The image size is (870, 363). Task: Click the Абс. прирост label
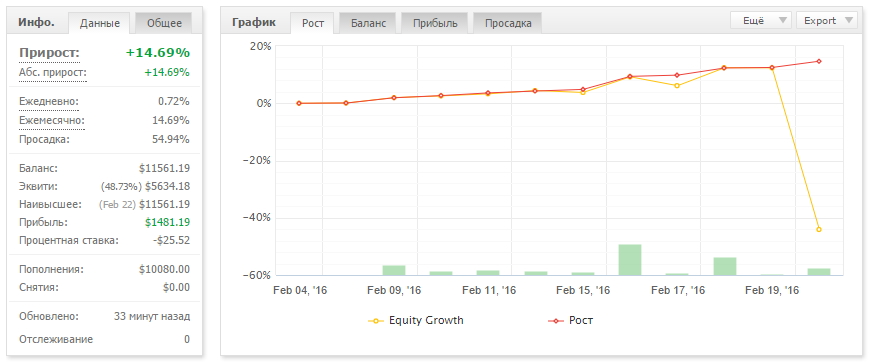click(53, 73)
